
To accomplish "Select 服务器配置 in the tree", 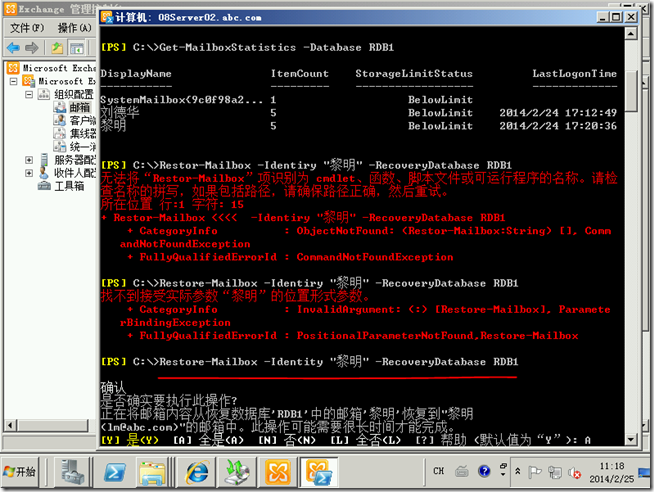I will pos(75,160).
